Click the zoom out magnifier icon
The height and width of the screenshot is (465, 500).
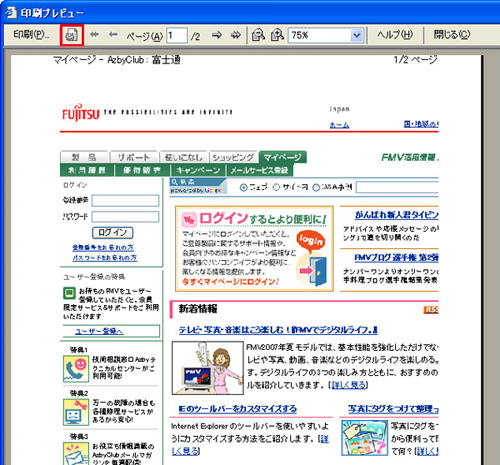click(x=258, y=35)
